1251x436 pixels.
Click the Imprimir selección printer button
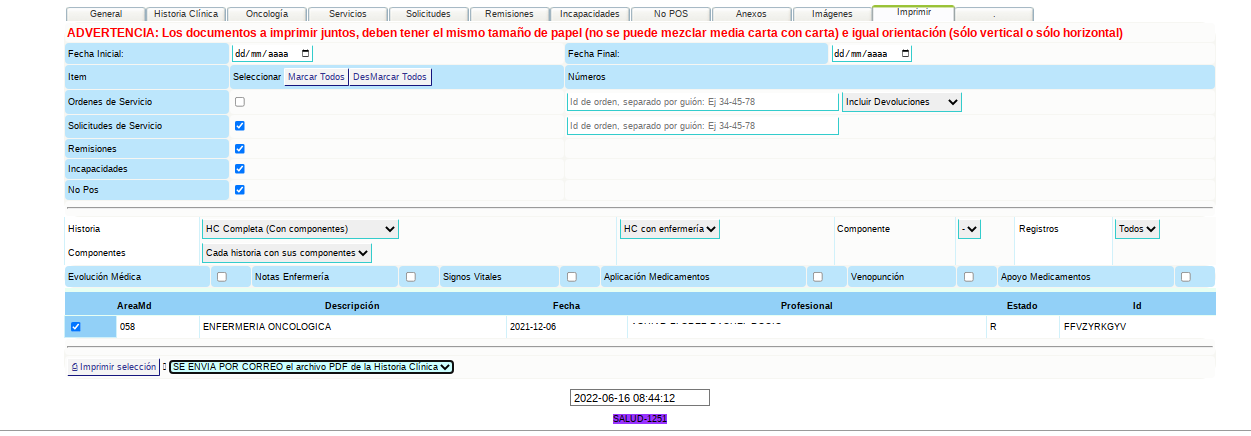tap(114, 367)
